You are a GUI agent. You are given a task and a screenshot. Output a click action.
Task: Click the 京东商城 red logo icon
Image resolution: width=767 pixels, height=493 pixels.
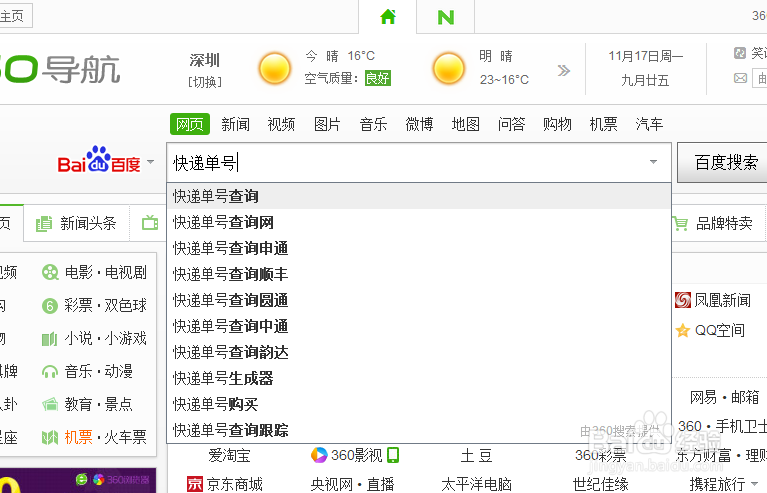point(195,484)
